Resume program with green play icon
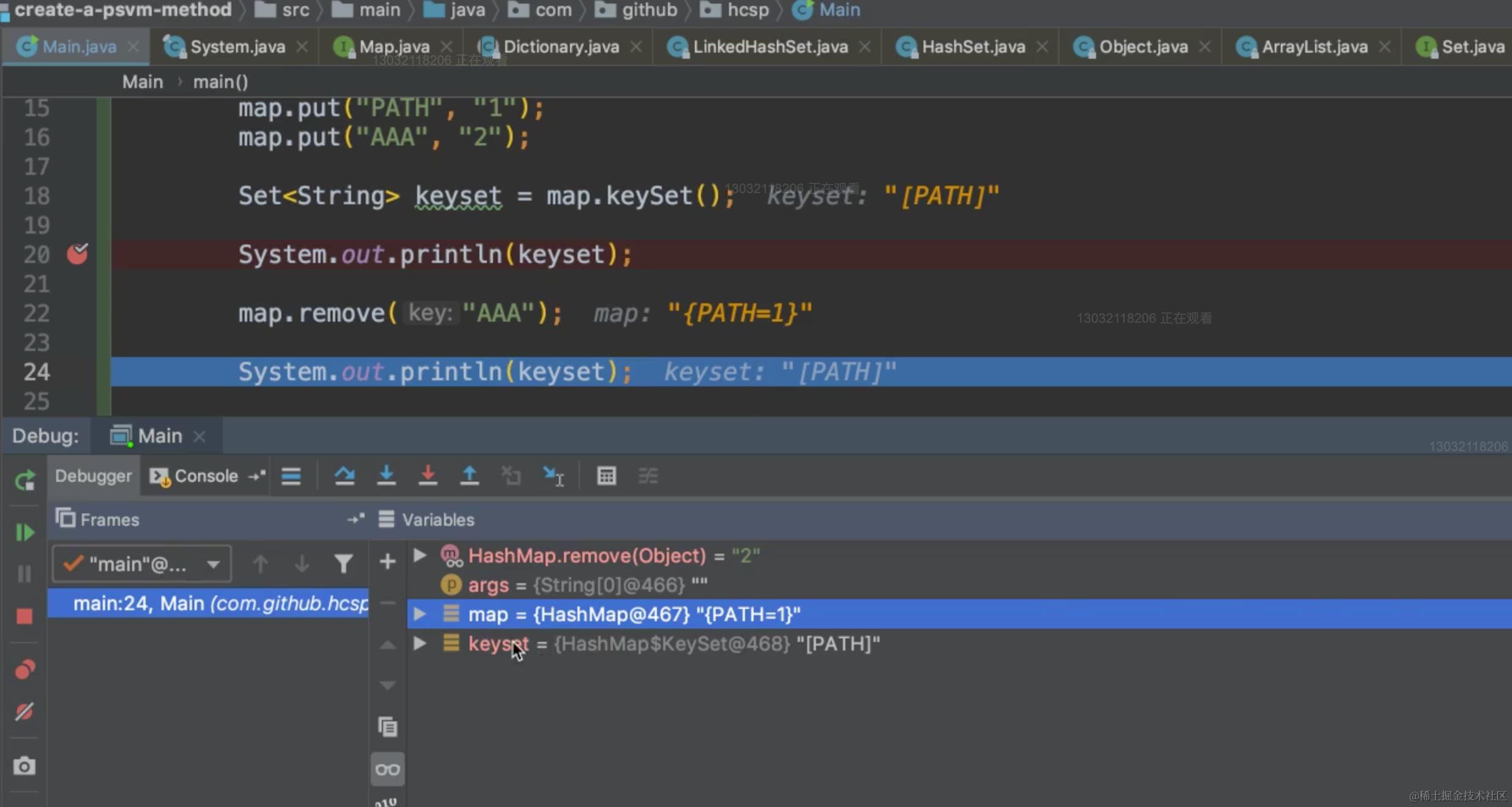Screen dimensions: 1512x807 24,532
